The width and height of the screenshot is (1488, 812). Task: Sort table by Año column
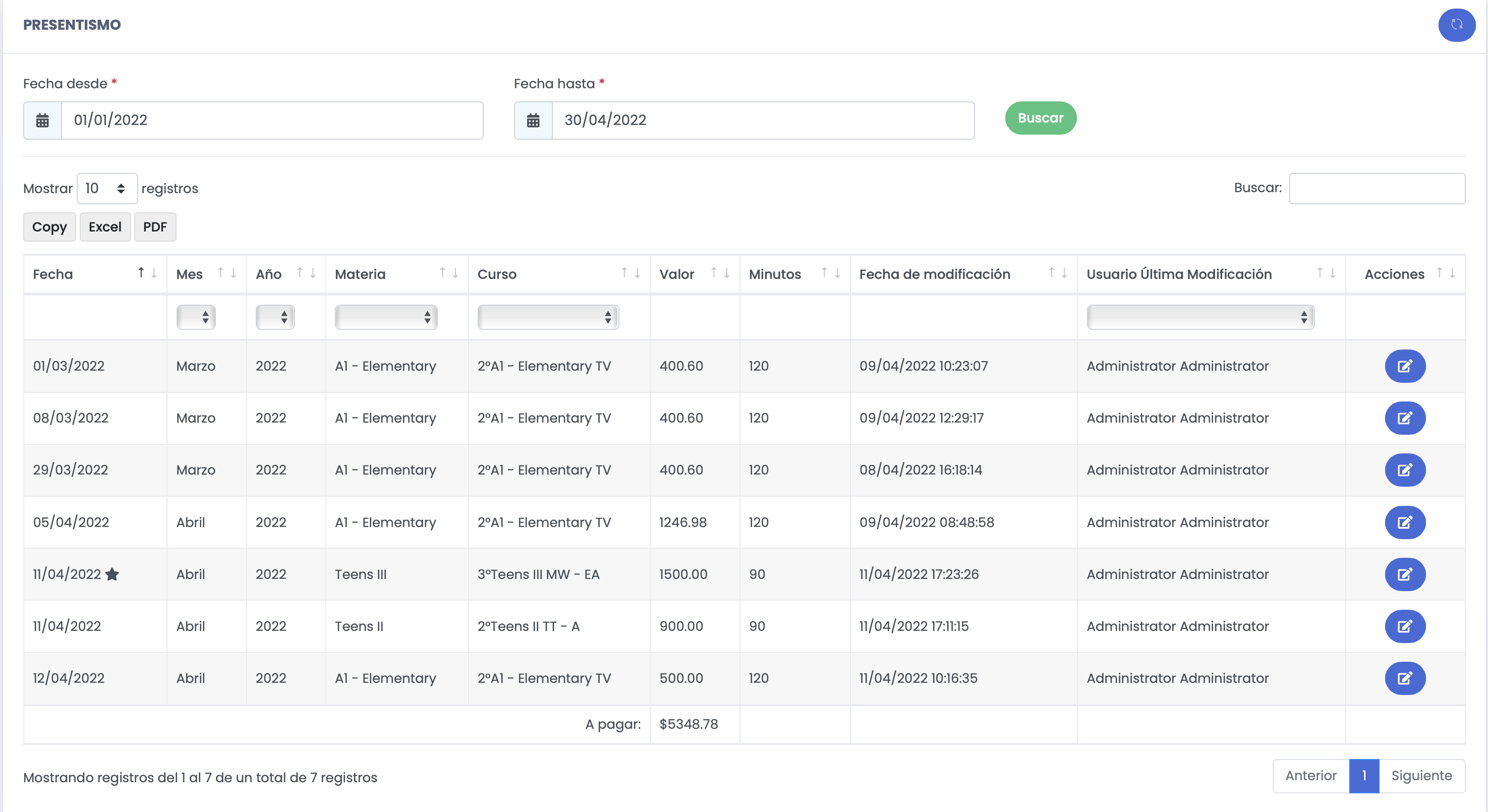coord(286,274)
